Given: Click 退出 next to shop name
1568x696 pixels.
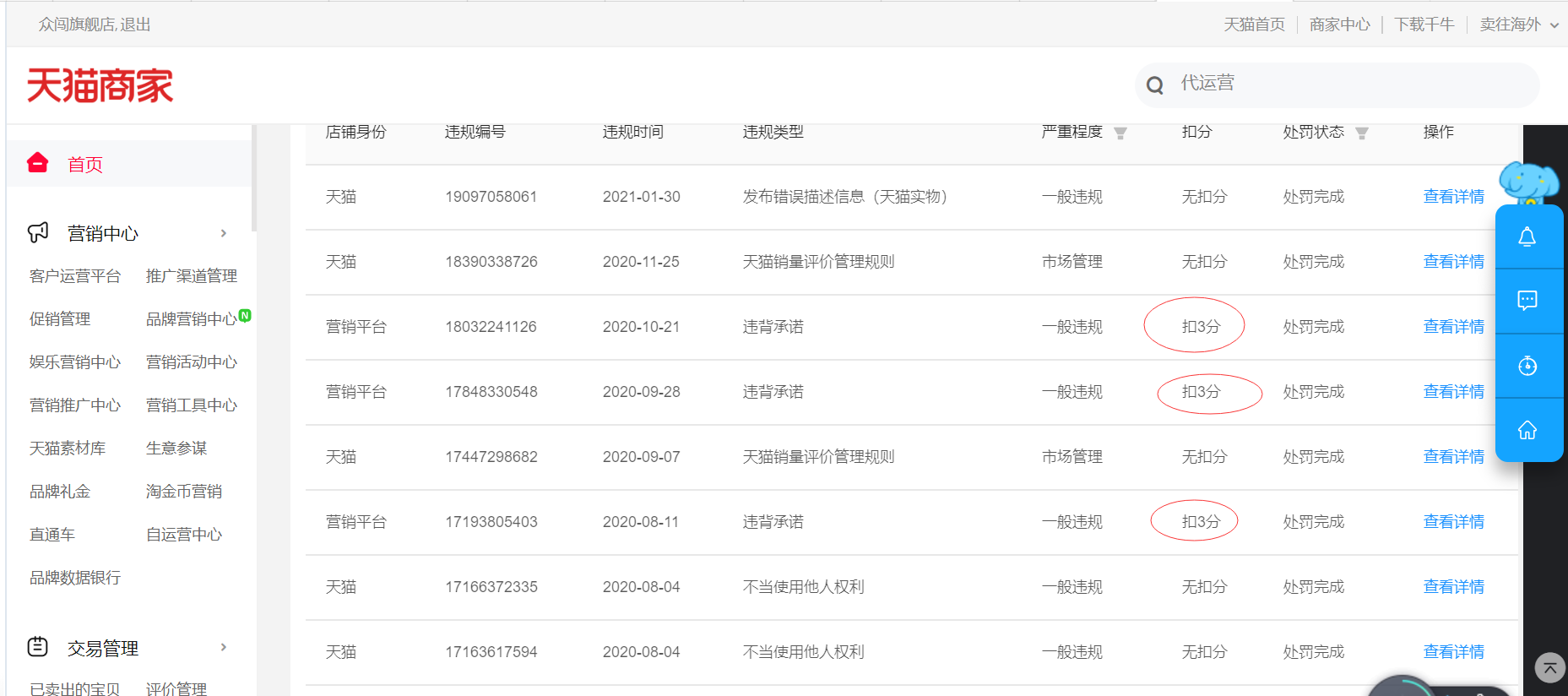Looking at the screenshot, I should 135,24.
